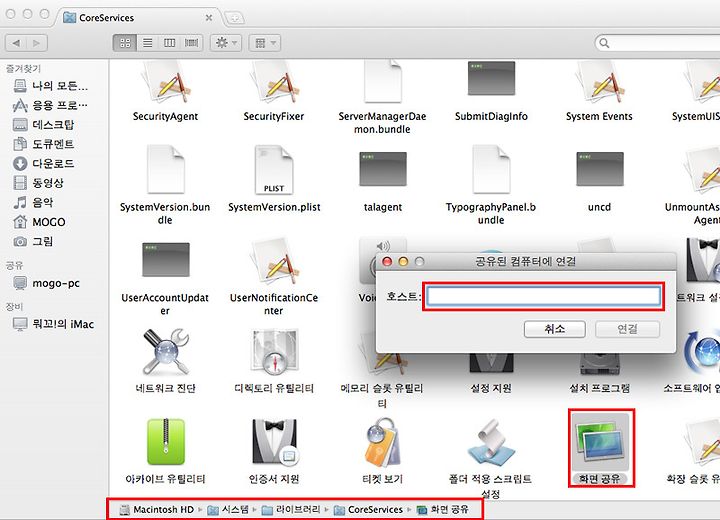The height and width of the screenshot is (520, 720).
Task: Switch to icon view in toolbar
Action: coord(125,43)
